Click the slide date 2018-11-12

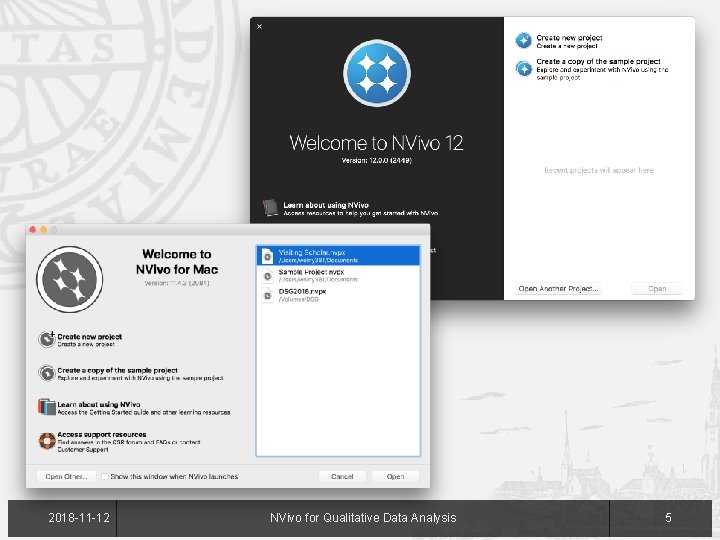(x=79, y=518)
